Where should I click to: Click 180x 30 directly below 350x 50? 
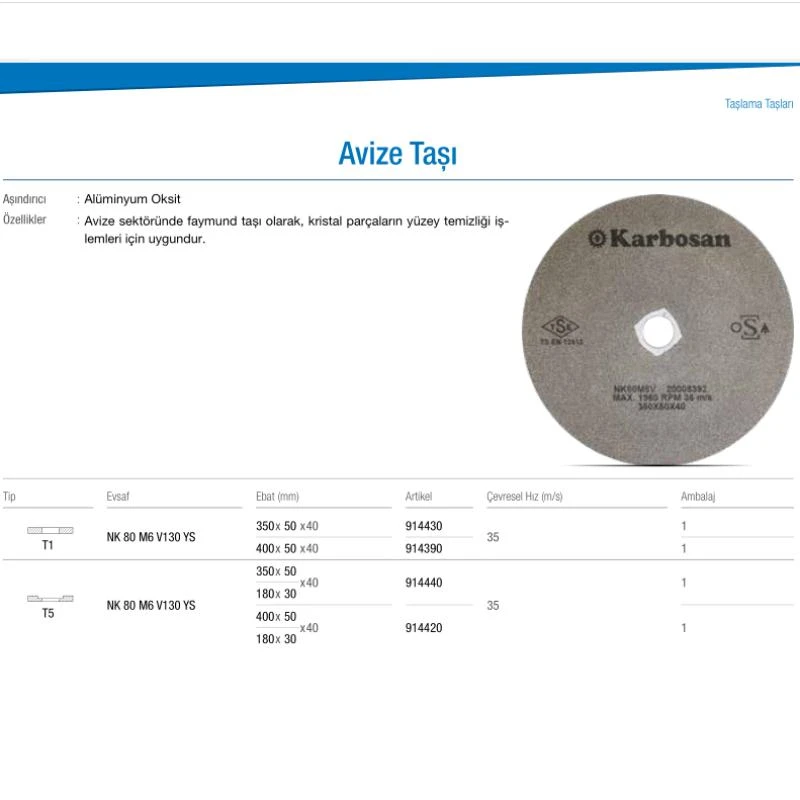click(276, 593)
